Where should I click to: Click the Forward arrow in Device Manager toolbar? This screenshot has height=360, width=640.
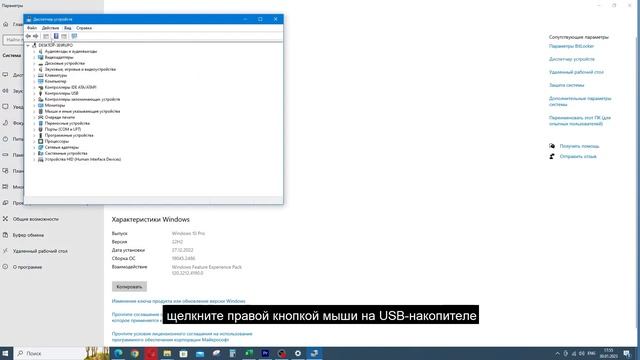click(36, 36)
